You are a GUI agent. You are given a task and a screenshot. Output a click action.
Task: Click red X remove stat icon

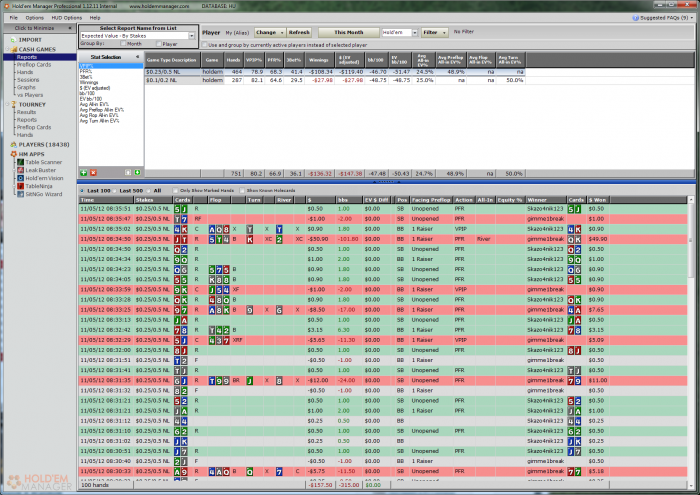pyautogui.click(x=93, y=173)
